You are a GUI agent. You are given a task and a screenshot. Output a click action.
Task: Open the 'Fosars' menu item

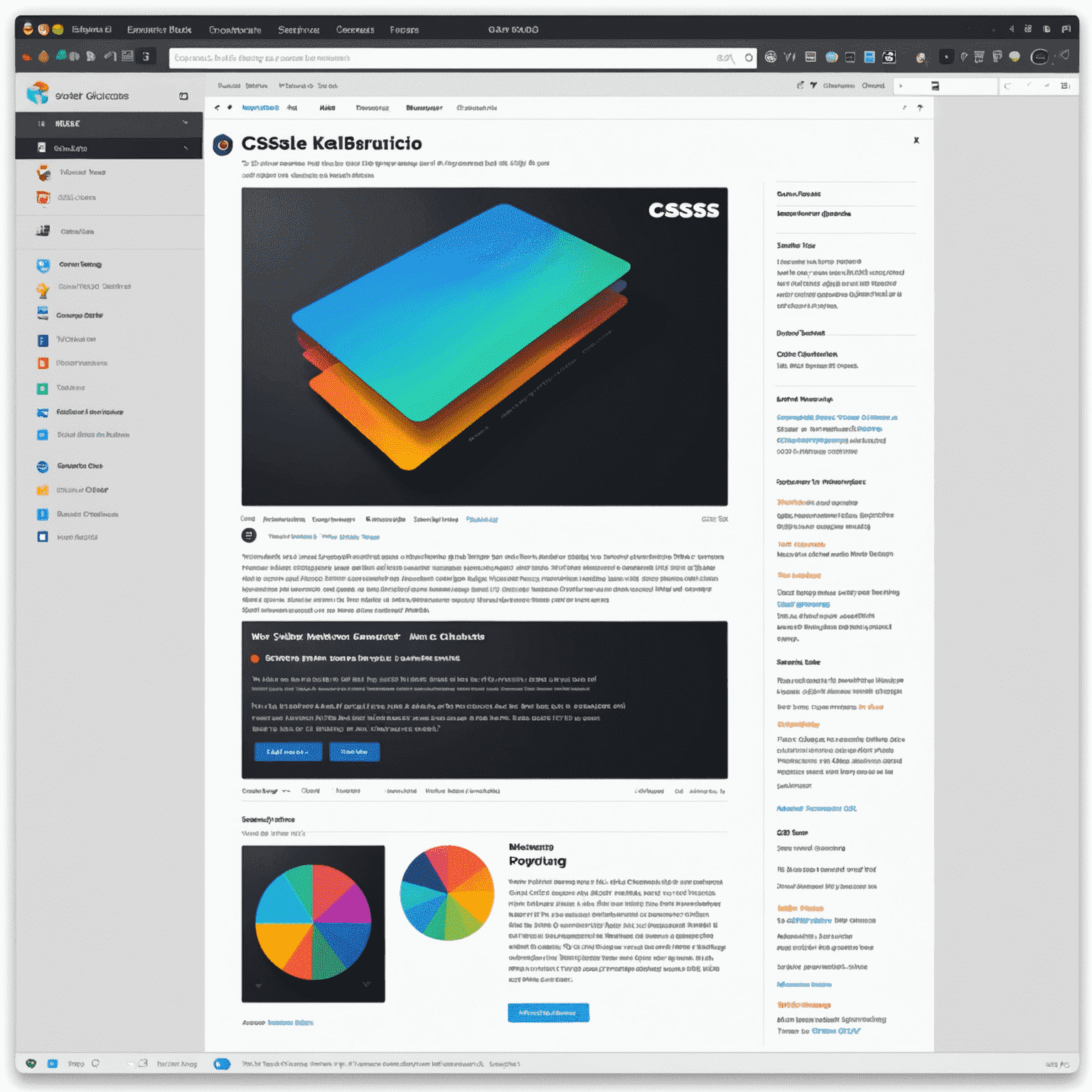pos(405,30)
